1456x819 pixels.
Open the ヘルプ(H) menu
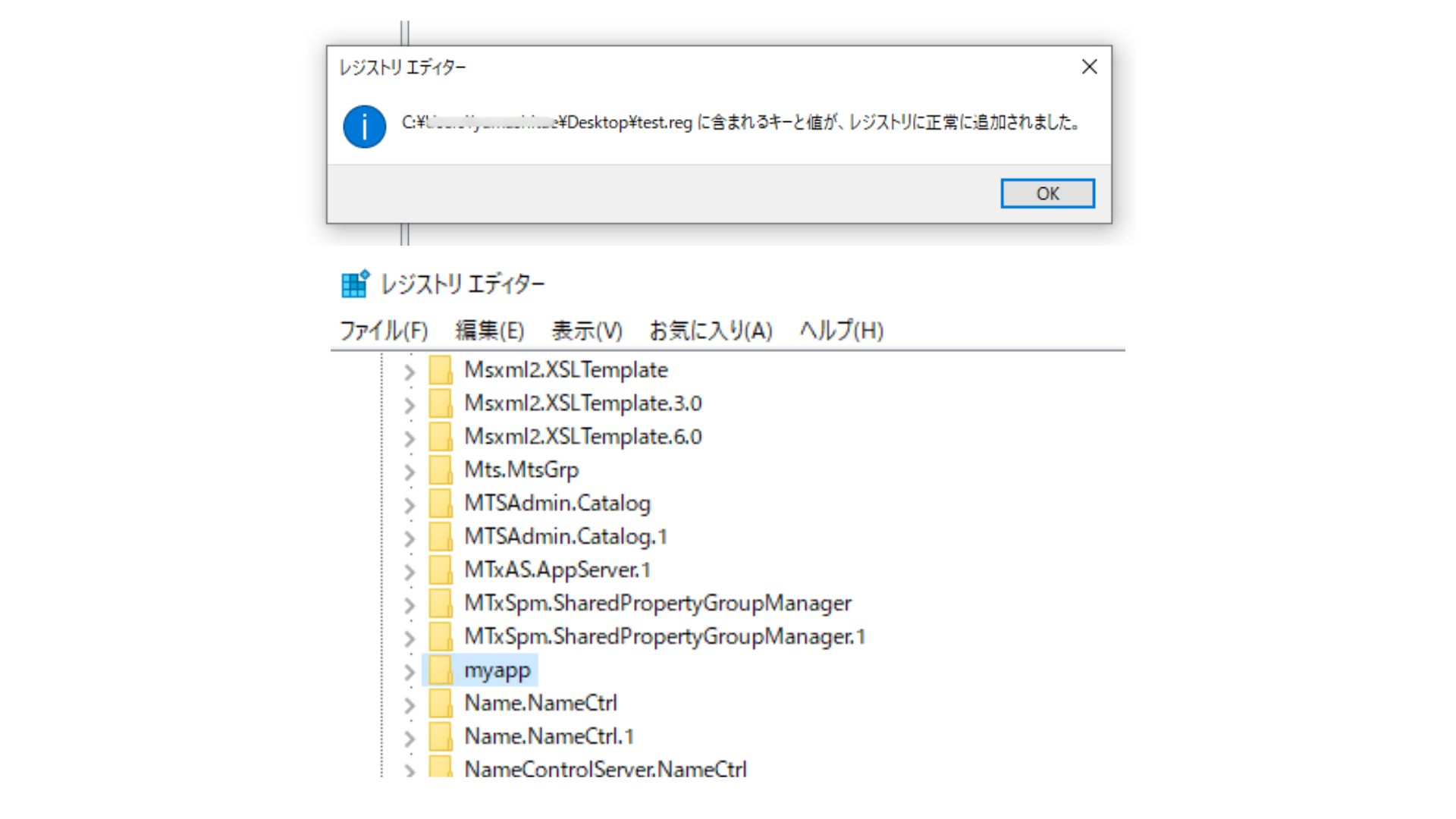841,331
